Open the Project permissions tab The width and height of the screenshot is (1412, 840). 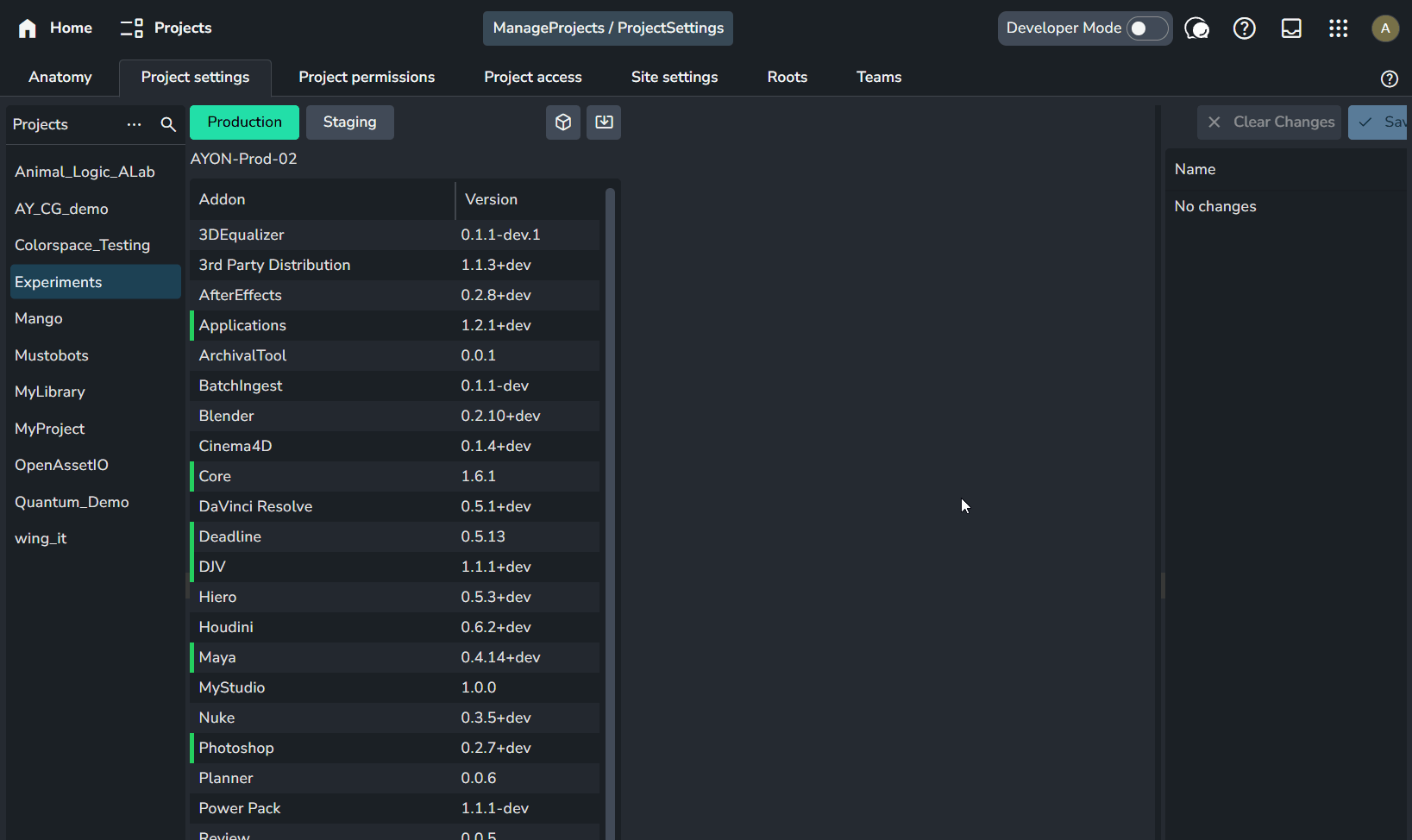[x=367, y=78]
